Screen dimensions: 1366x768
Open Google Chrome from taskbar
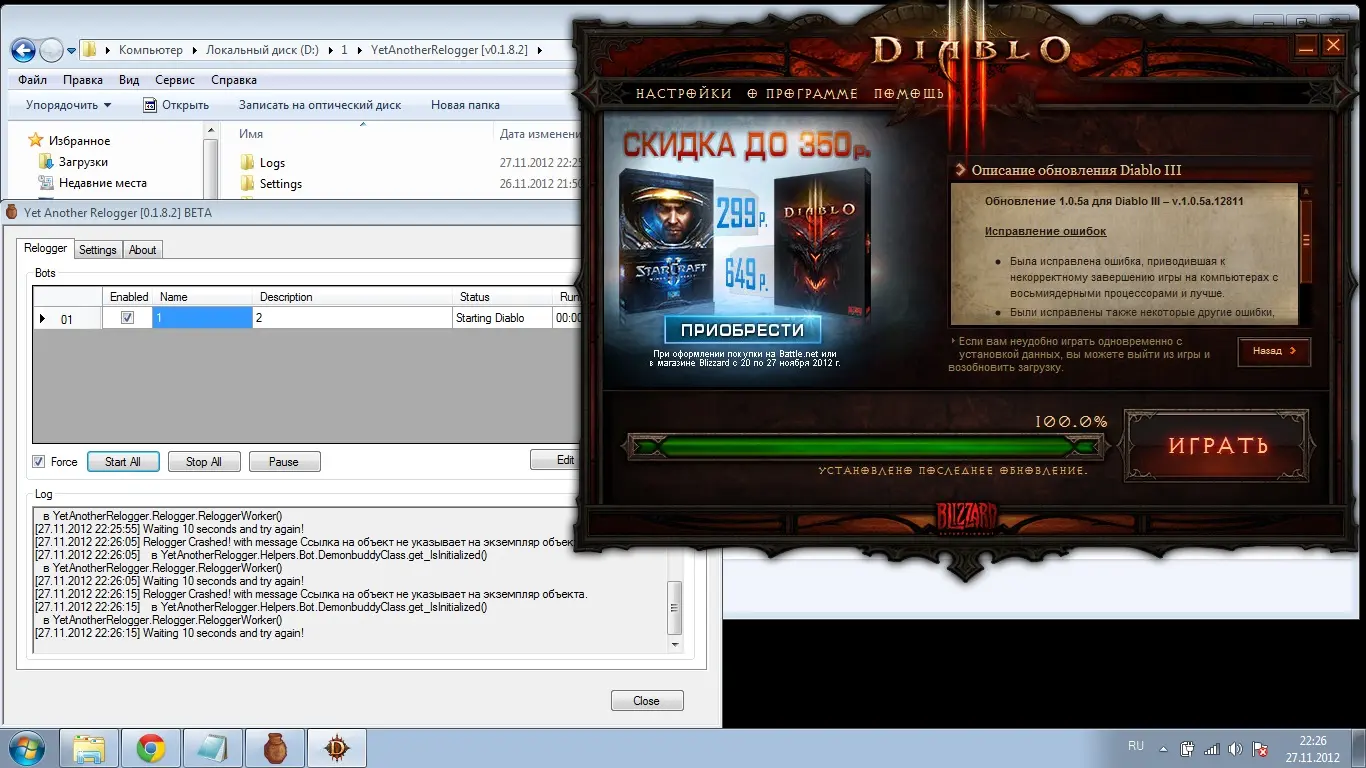coord(151,748)
